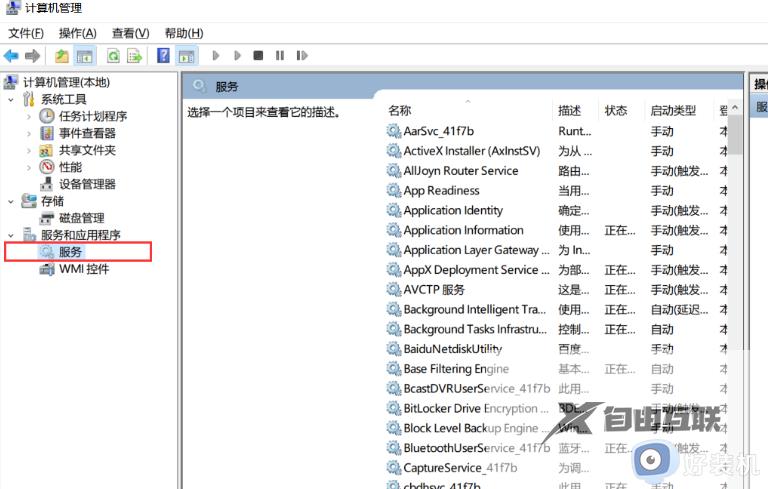This screenshot has width=768, height=489.
Task: Select 性能 in the tree
Action: (x=71, y=167)
